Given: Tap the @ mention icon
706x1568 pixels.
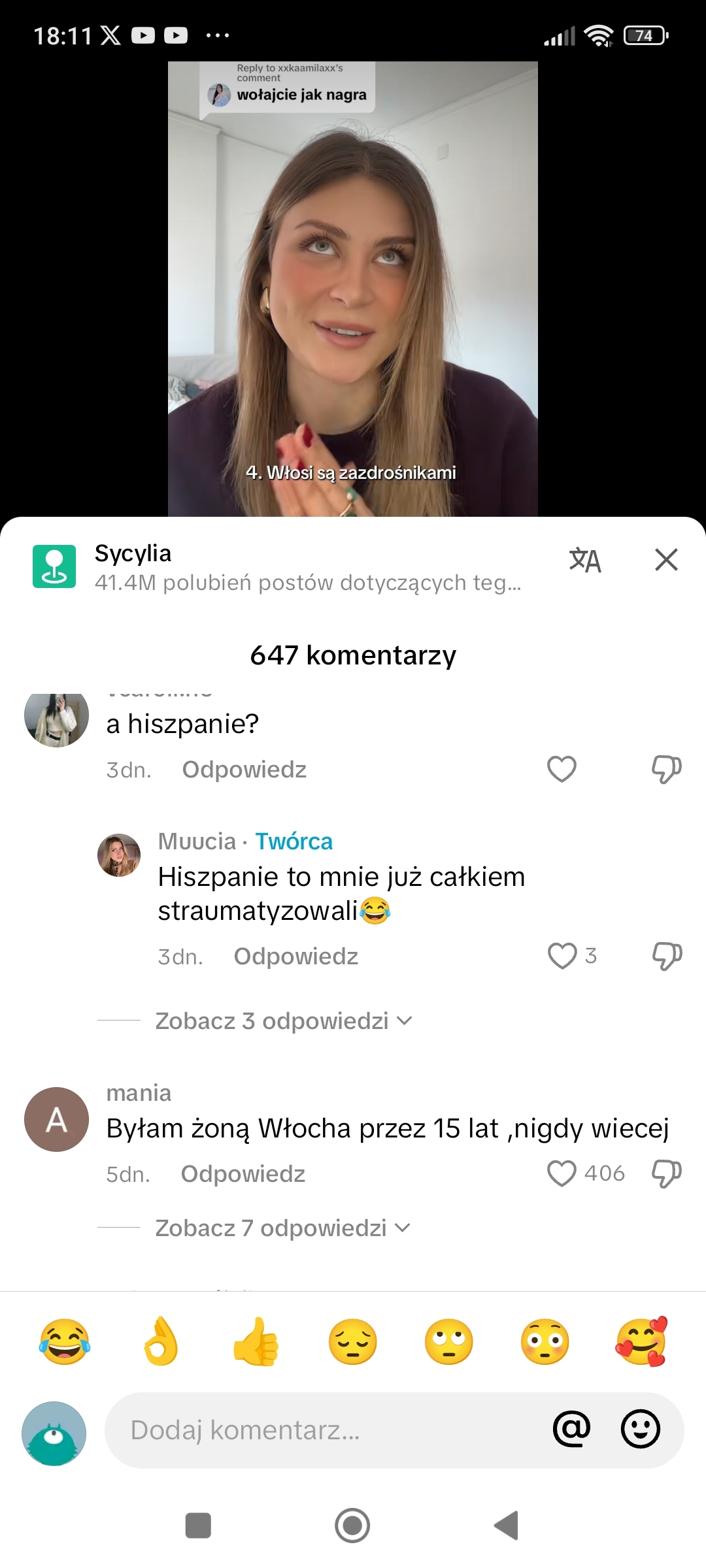Looking at the screenshot, I should 571,1429.
